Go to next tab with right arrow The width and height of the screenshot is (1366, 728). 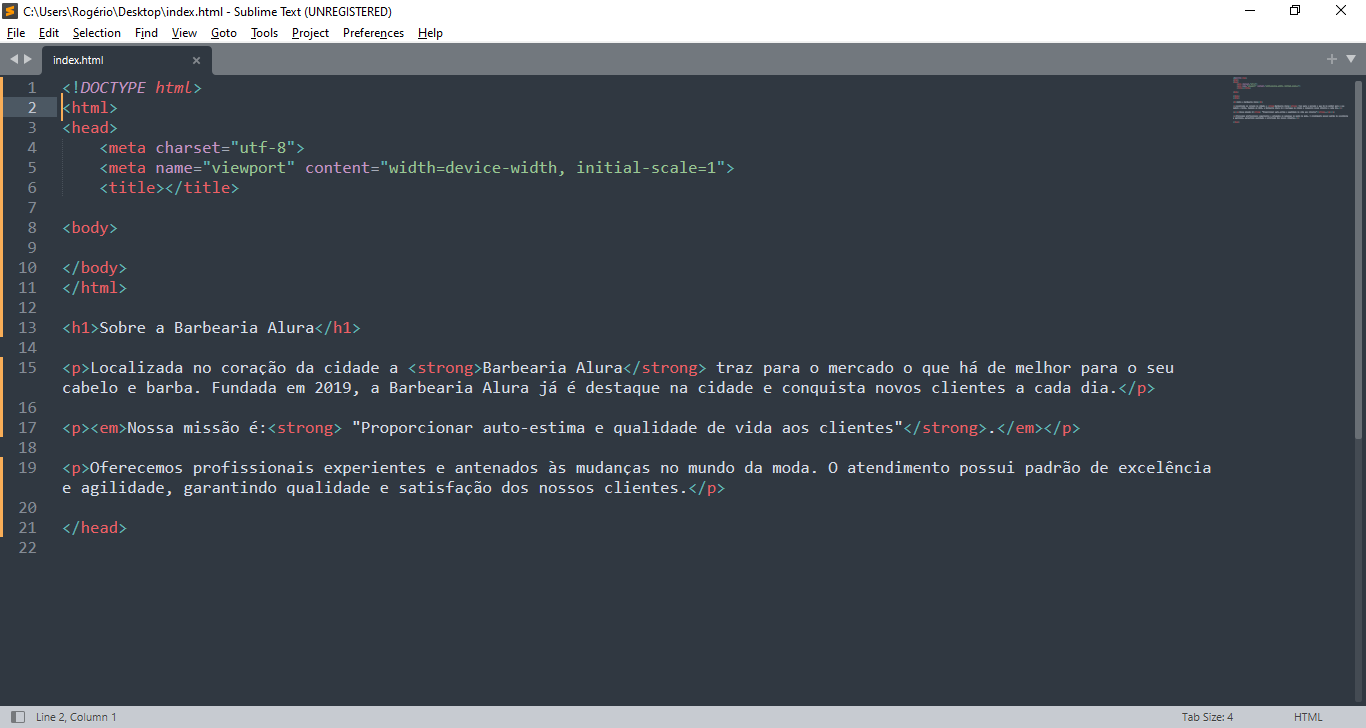[28, 59]
